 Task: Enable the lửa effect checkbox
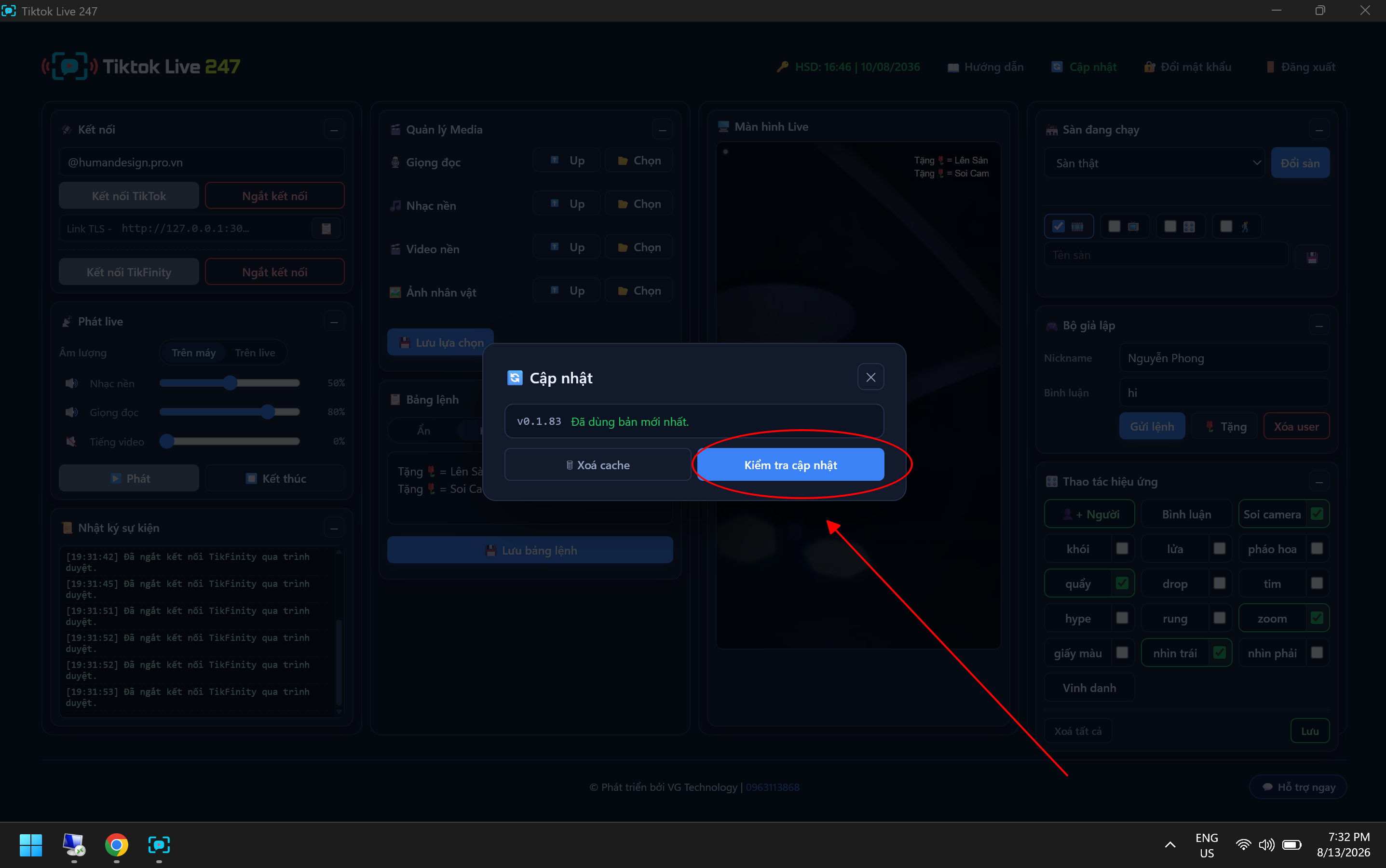pos(1219,549)
